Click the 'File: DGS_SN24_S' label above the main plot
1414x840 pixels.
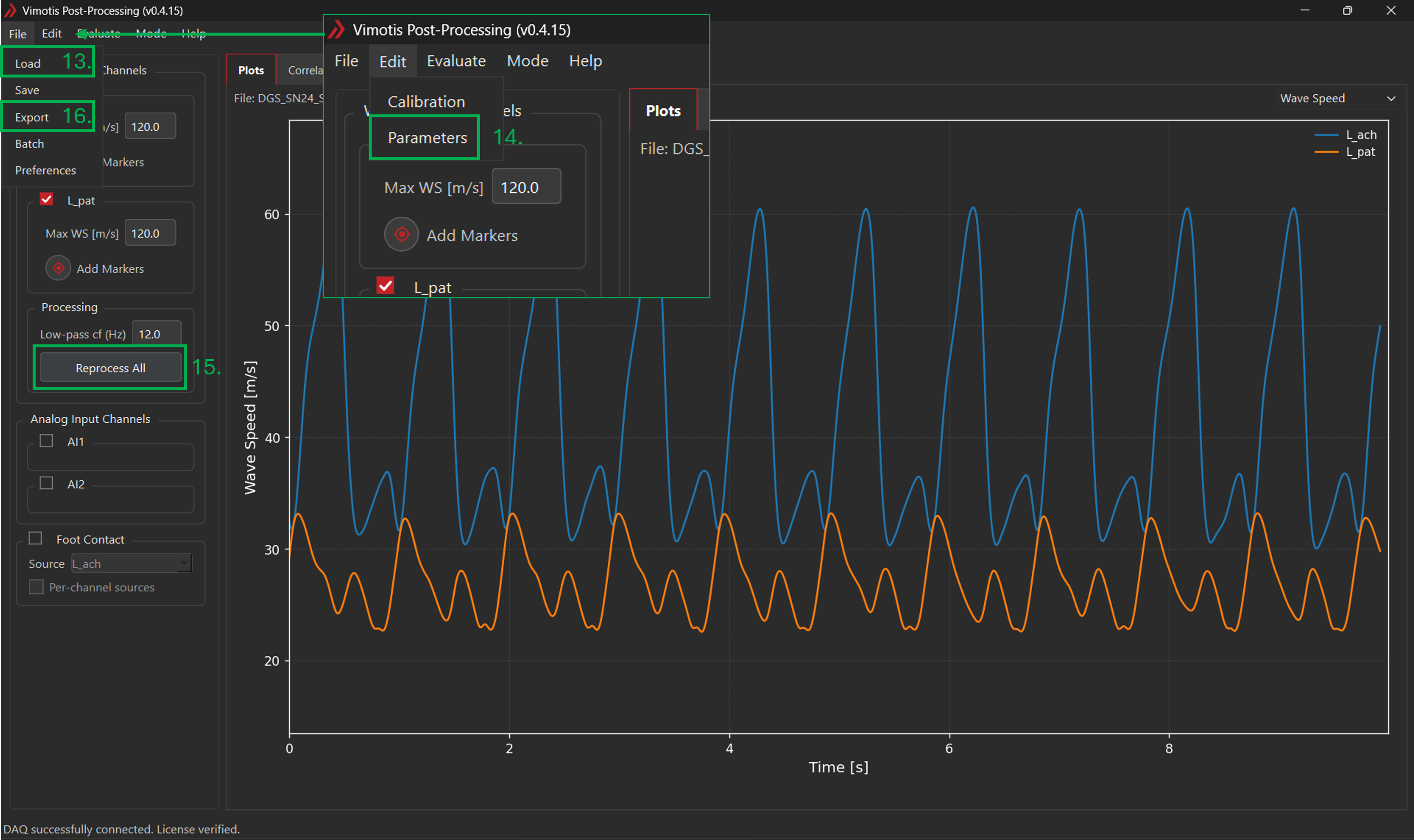(279, 99)
